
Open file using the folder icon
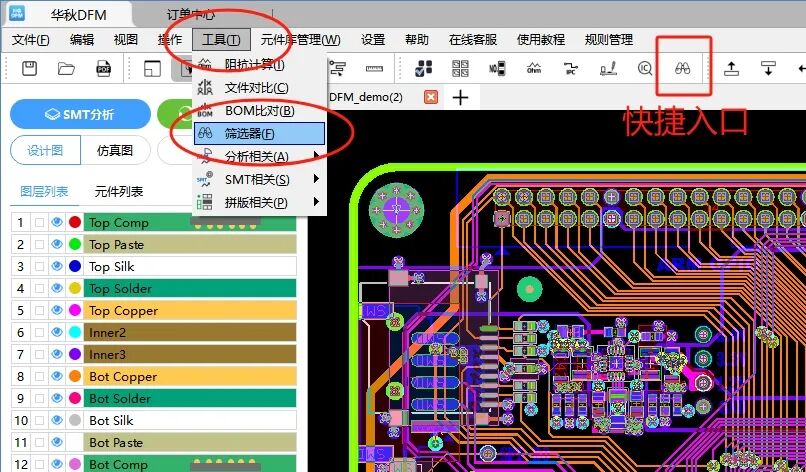[x=66, y=68]
